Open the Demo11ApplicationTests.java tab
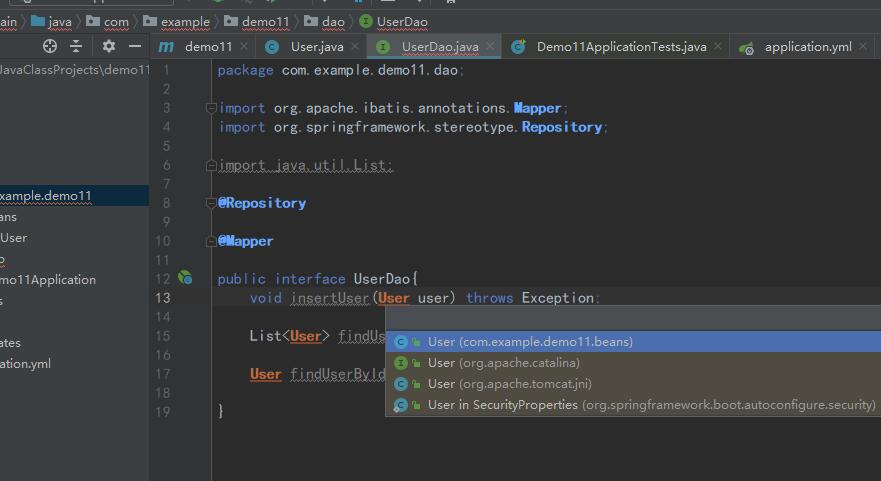 coord(620,47)
